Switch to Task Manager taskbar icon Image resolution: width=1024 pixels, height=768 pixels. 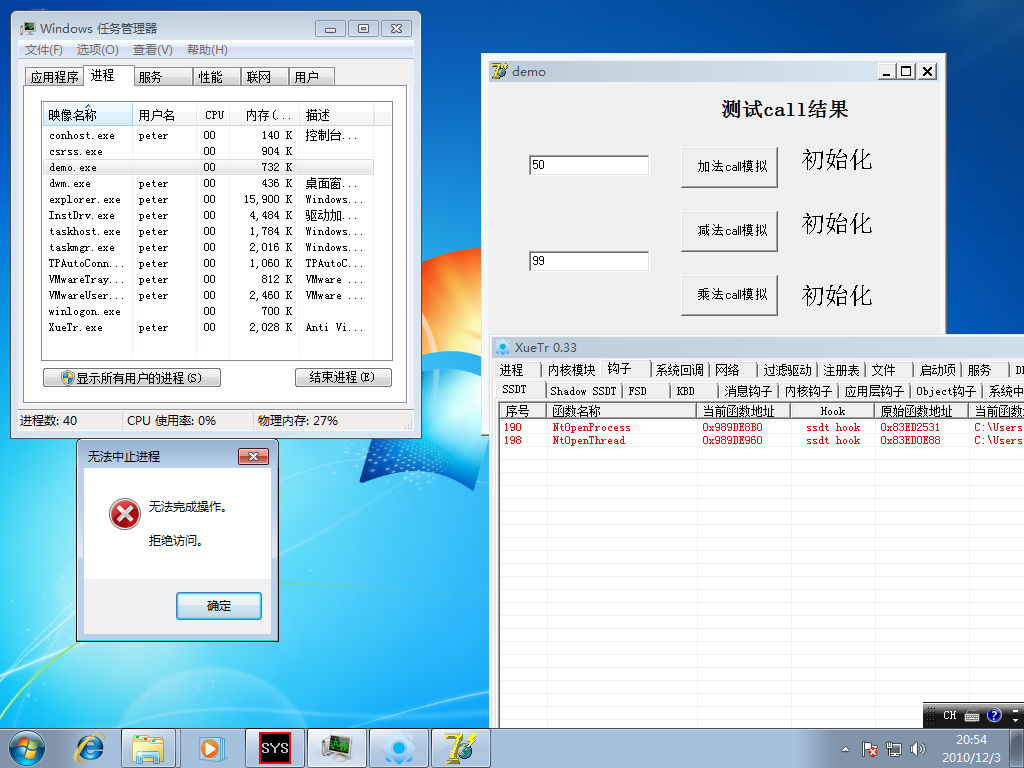(336, 748)
